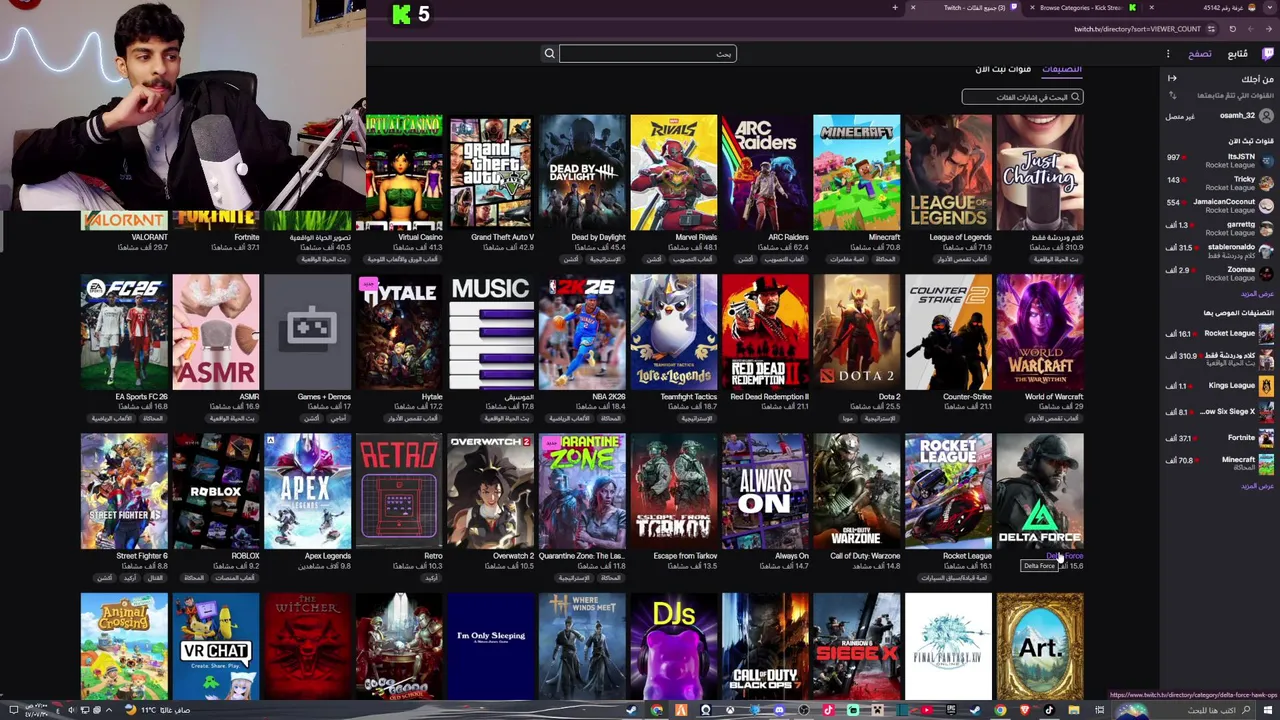Open the Apex Legends category cover
Image resolution: width=1280 pixels, height=720 pixels.
[308, 491]
